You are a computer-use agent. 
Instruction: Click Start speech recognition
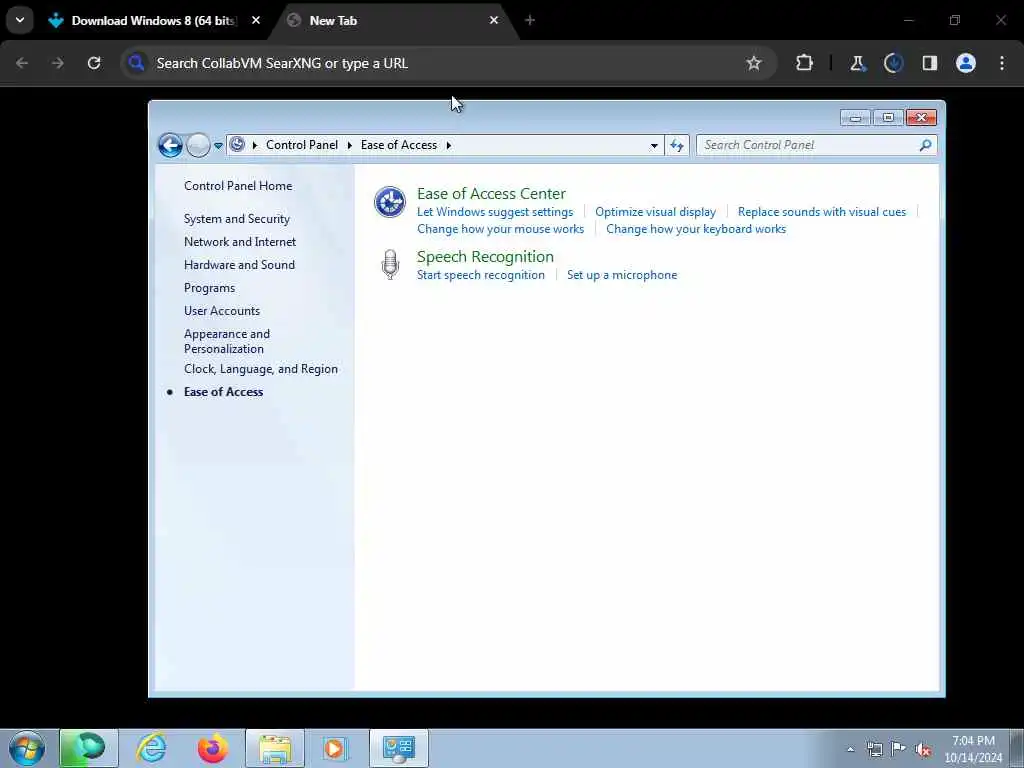point(481,275)
